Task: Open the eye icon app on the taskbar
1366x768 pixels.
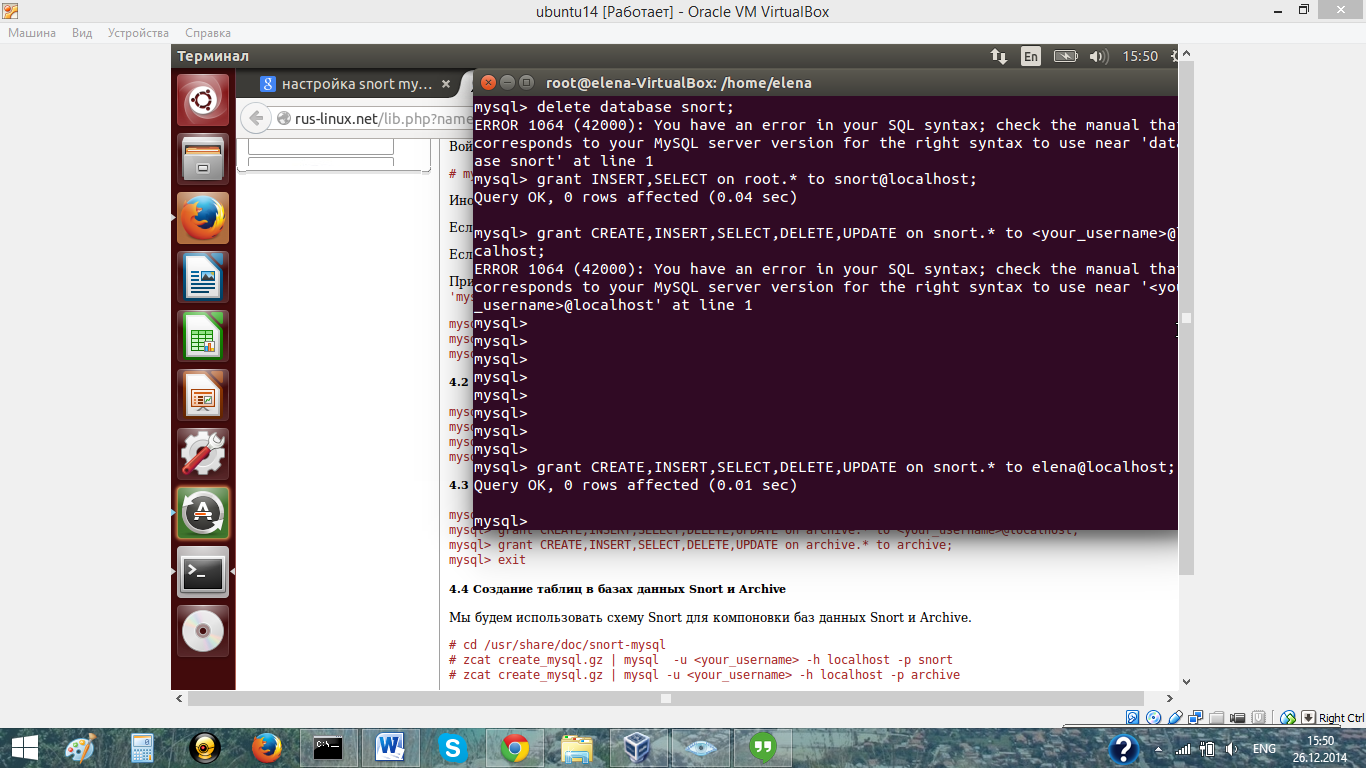Action: pyautogui.click(x=701, y=748)
